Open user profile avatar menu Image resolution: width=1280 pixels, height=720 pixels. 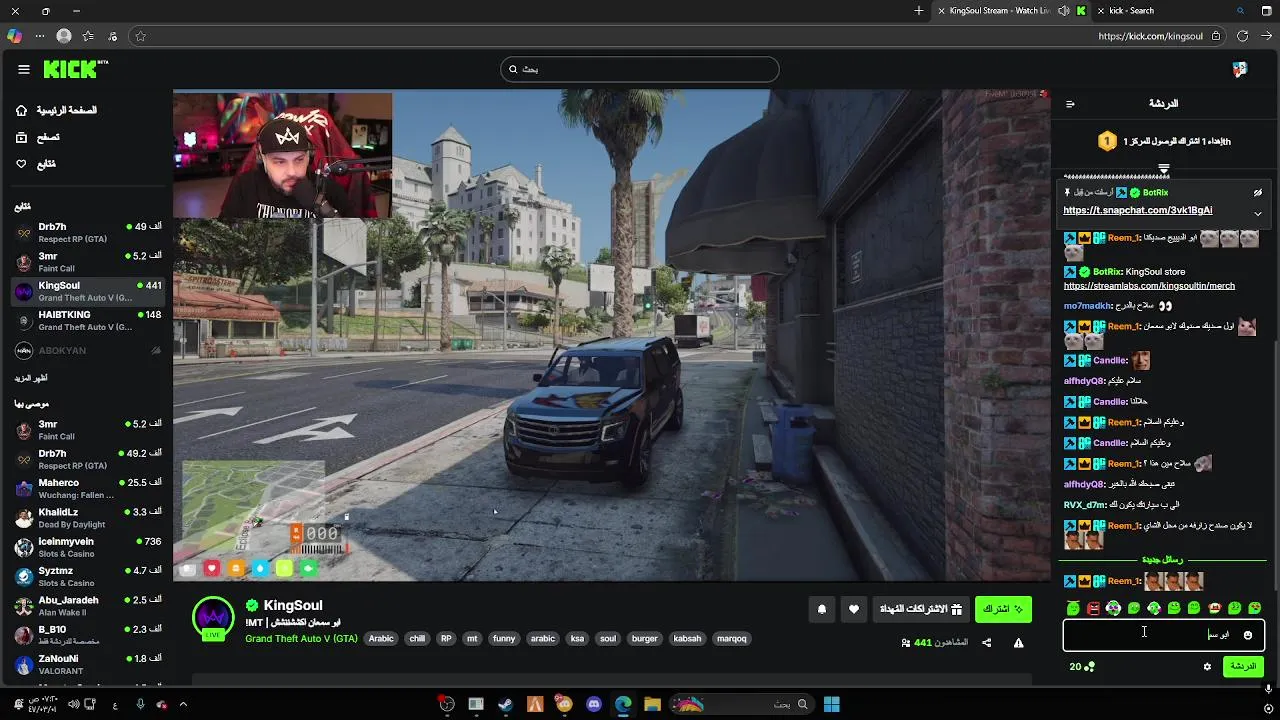(x=1240, y=69)
